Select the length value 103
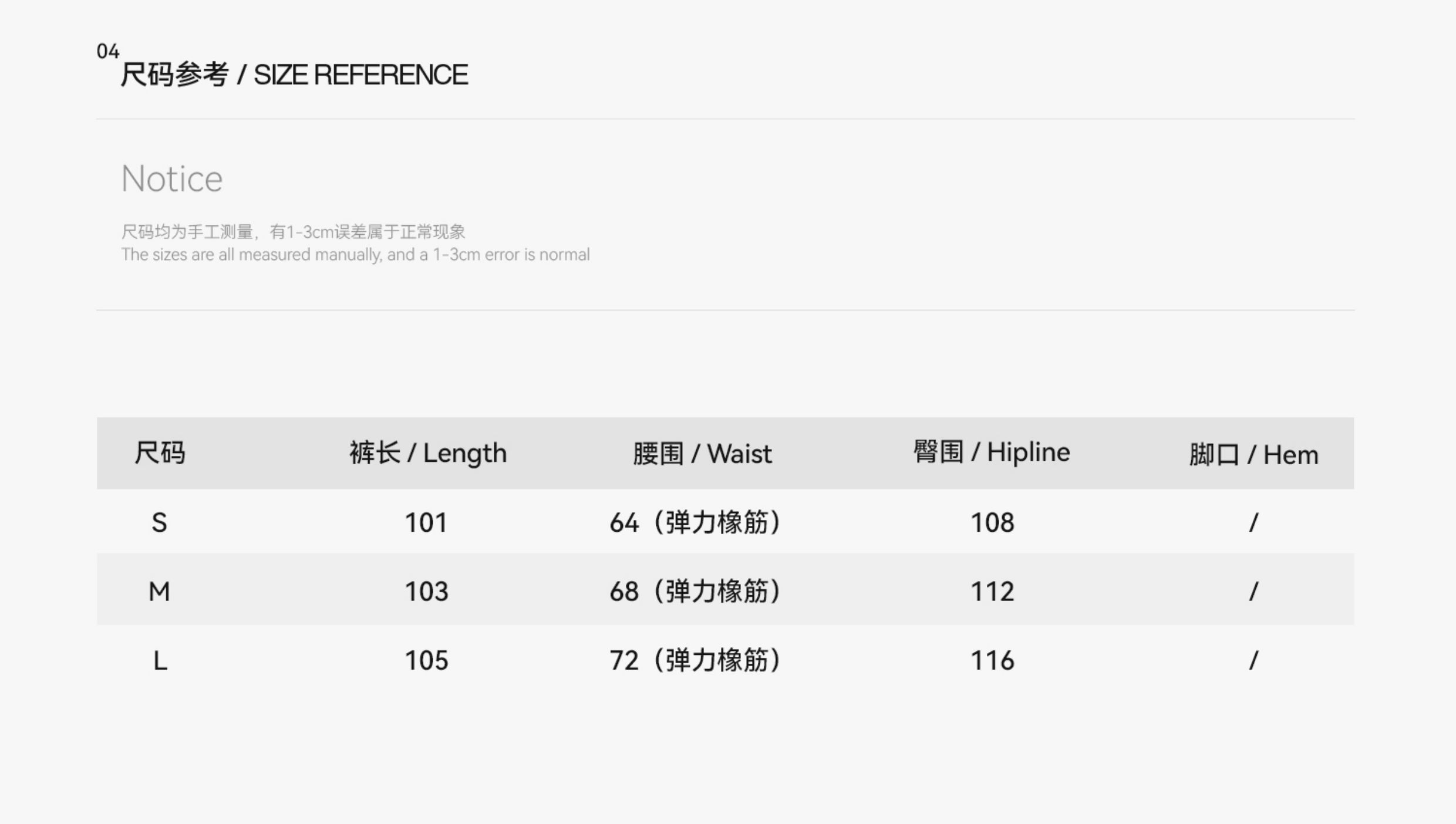 pyautogui.click(x=426, y=591)
